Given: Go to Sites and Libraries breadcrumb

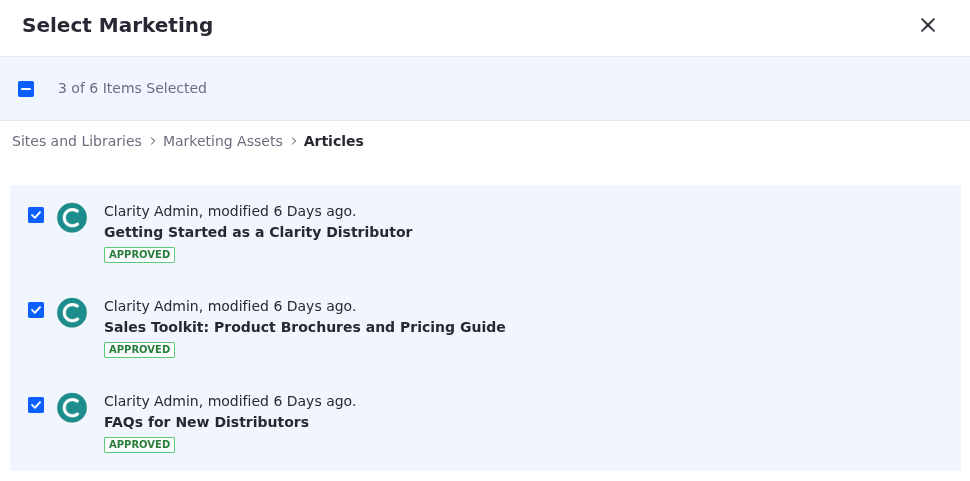Looking at the screenshot, I should (x=77, y=141).
